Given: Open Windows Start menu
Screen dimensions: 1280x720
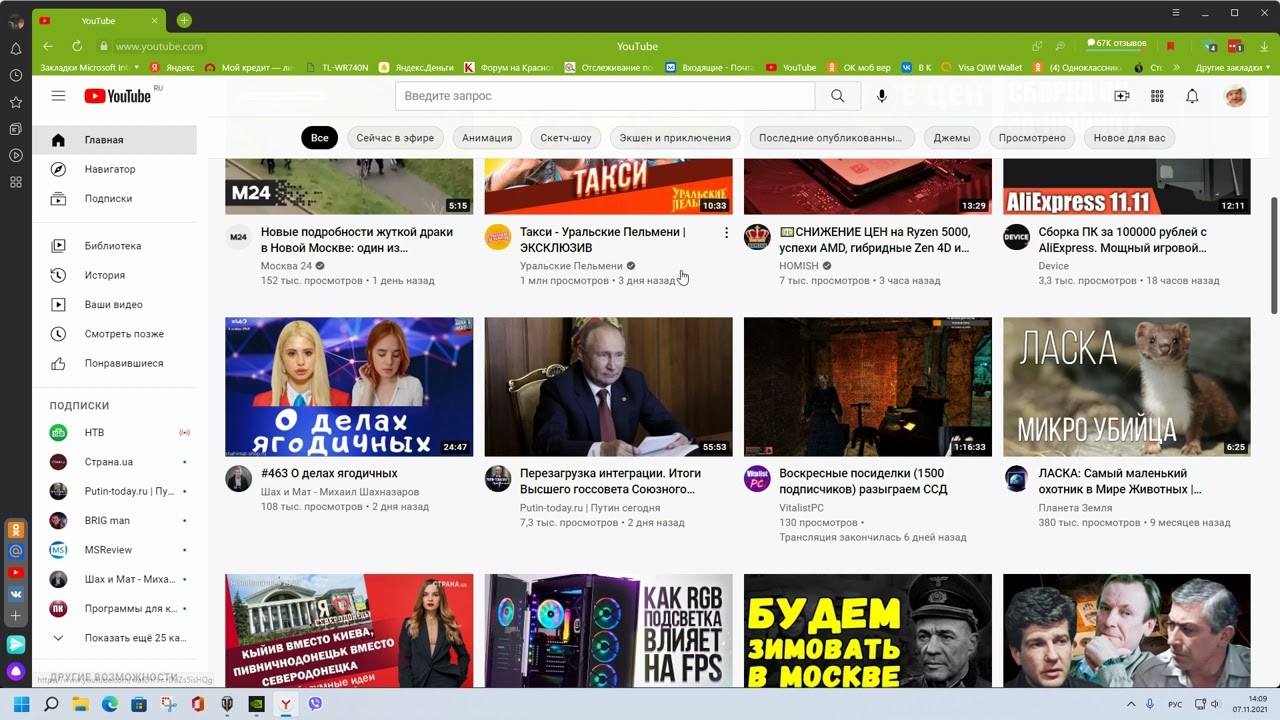Looking at the screenshot, I should pos(22,704).
